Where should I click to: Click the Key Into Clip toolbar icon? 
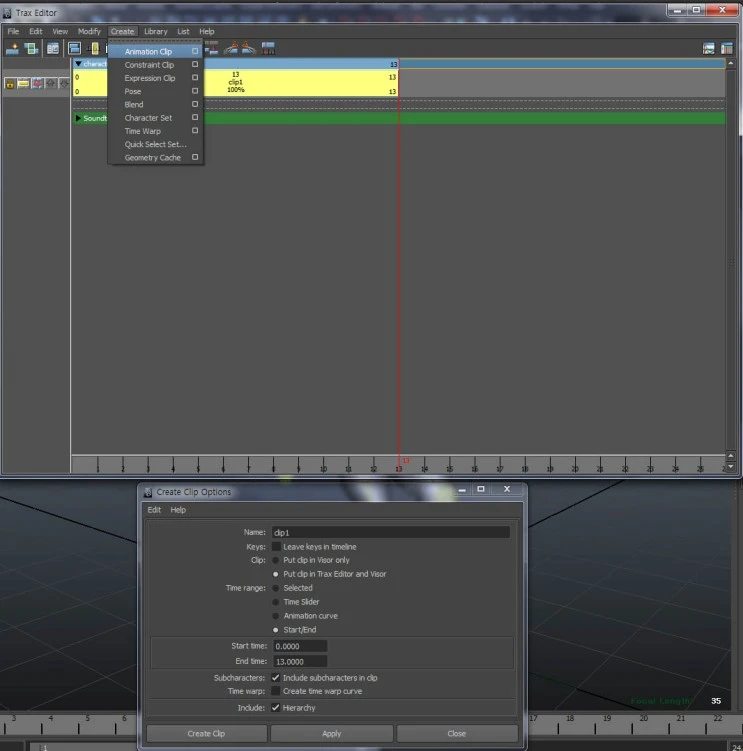pos(268,48)
